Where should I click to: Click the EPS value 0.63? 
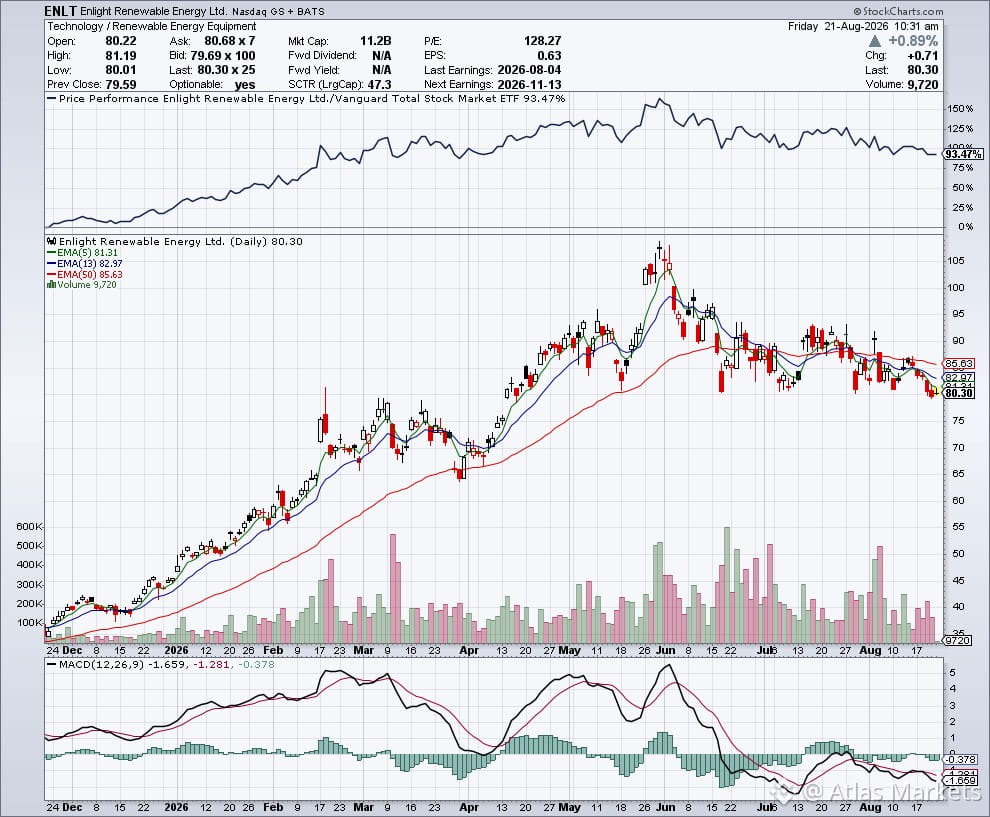pos(549,56)
